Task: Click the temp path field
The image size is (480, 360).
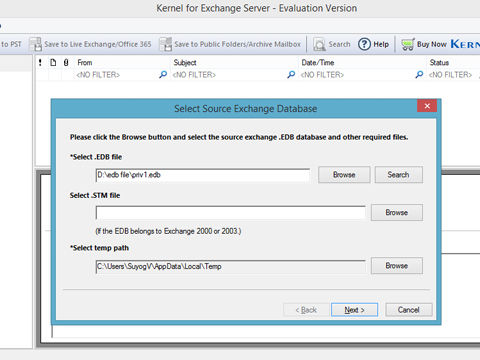Action: tap(231, 267)
